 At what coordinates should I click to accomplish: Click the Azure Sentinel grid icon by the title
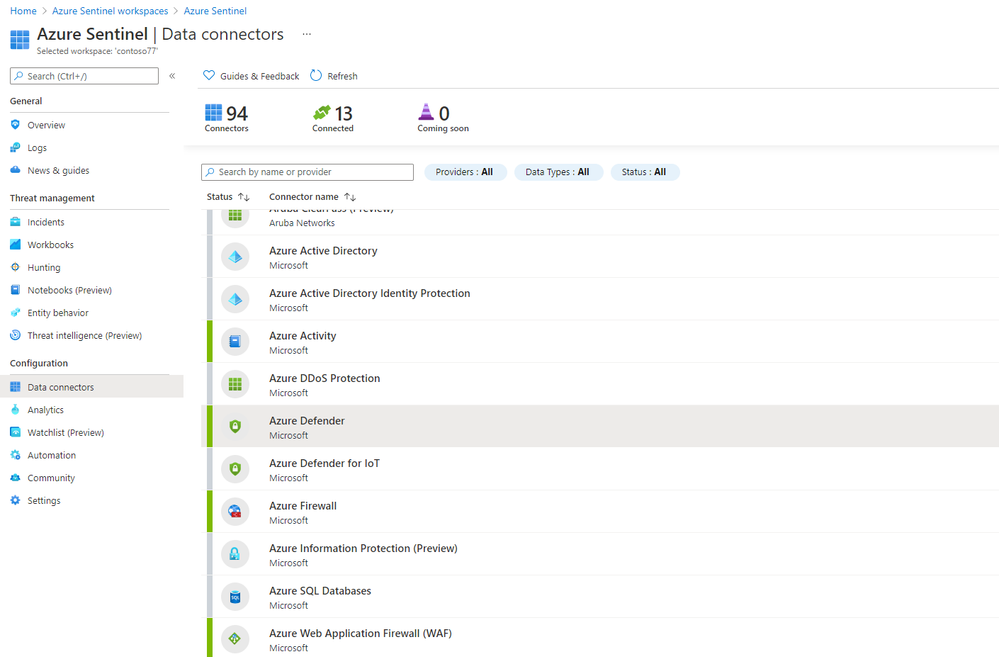(20, 40)
